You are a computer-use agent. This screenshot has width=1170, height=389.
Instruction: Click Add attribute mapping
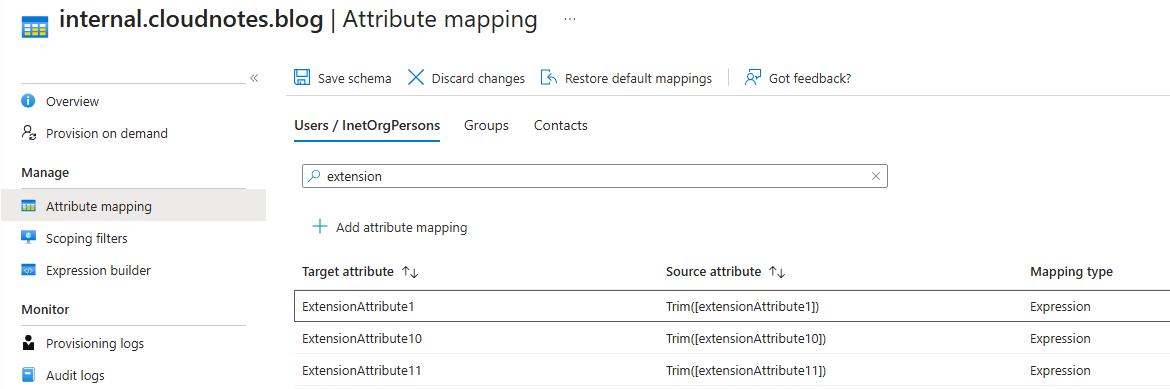tap(401, 228)
